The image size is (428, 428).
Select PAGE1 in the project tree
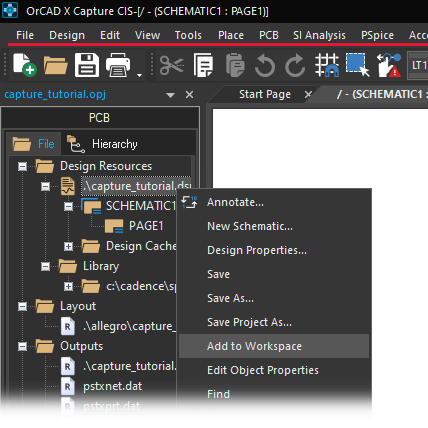click(x=146, y=226)
